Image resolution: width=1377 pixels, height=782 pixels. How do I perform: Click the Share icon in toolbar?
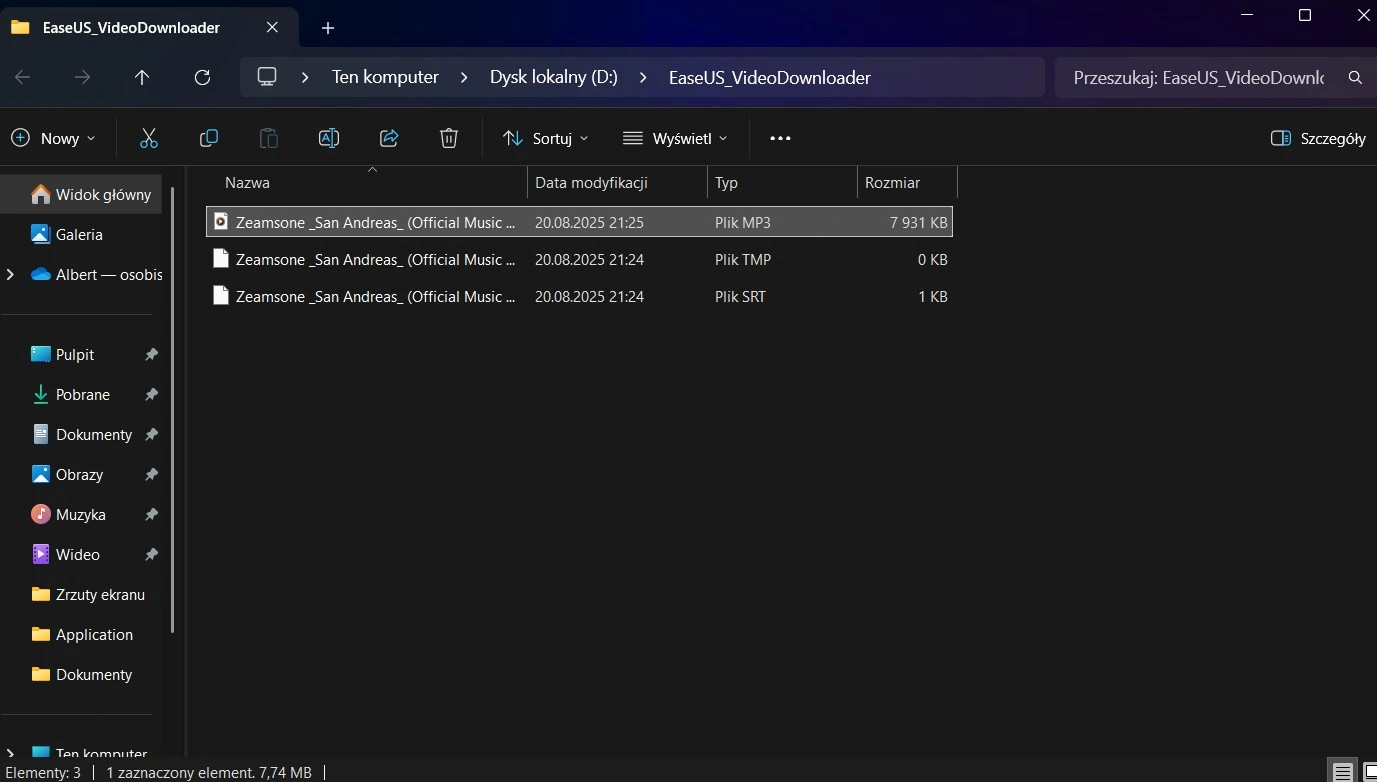(x=389, y=138)
